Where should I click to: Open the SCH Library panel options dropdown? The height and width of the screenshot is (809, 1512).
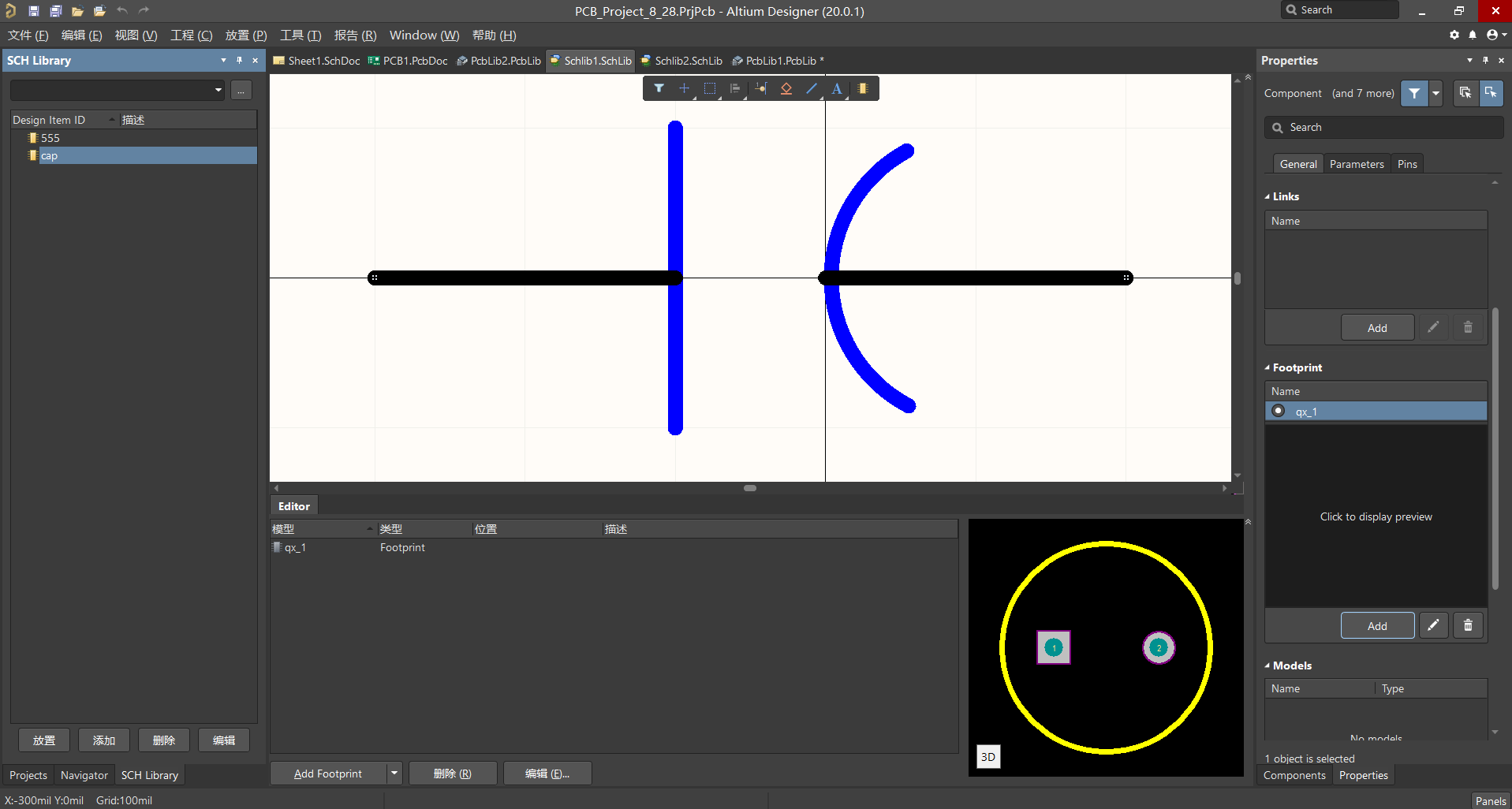[223, 60]
